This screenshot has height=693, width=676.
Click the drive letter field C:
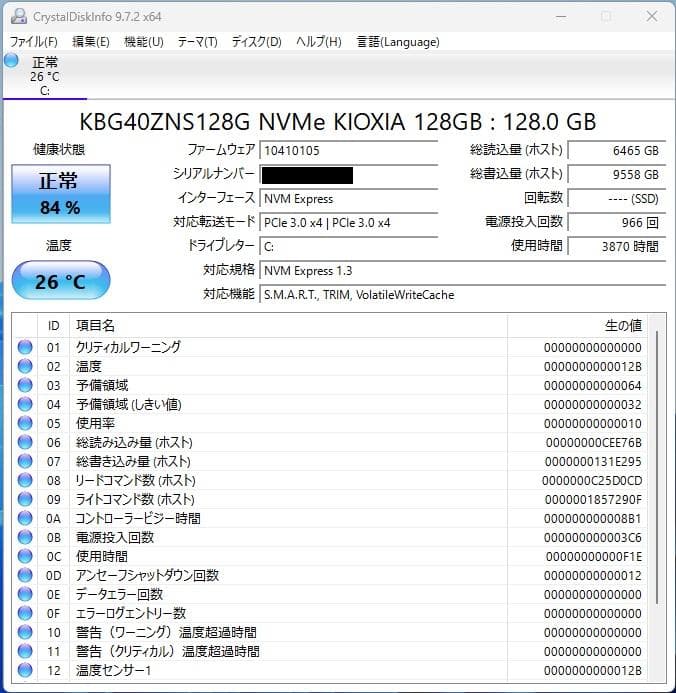pyautogui.click(x=349, y=247)
